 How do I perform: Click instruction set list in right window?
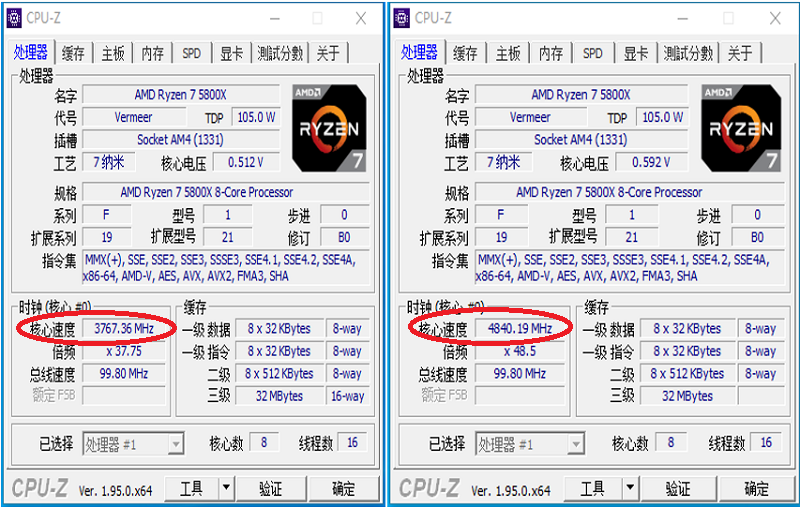(x=630, y=268)
